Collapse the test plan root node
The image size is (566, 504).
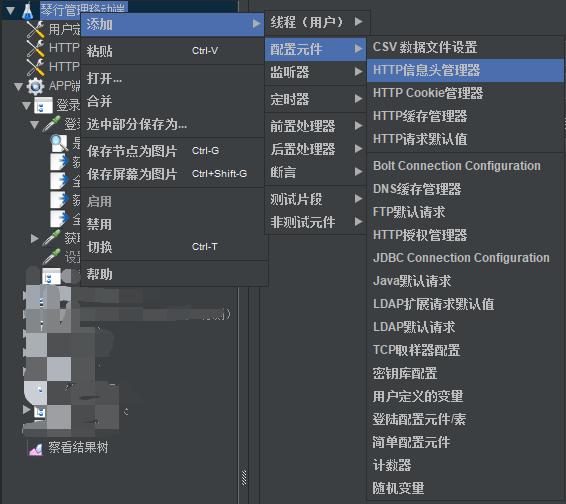[10, 10]
